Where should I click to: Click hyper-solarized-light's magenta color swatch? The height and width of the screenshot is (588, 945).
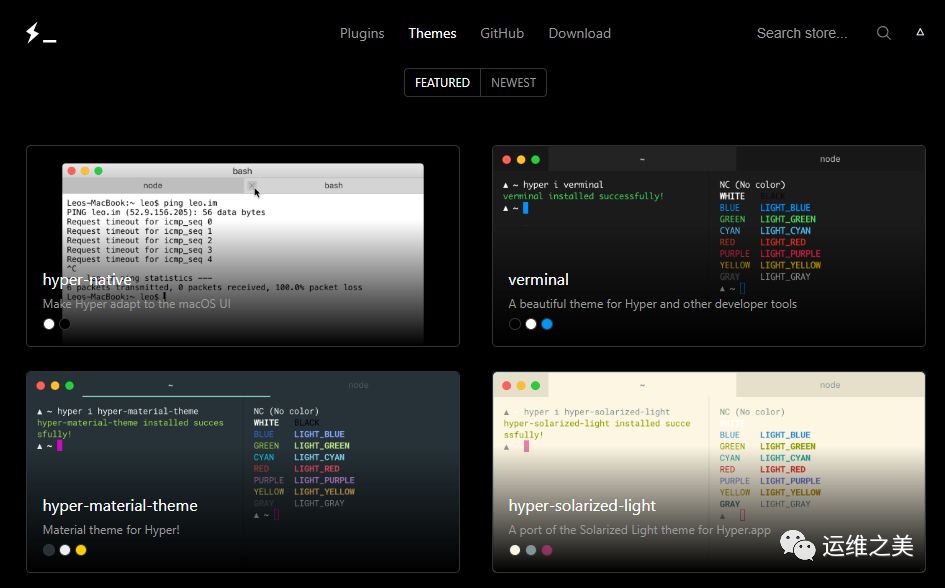tap(547, 550)
